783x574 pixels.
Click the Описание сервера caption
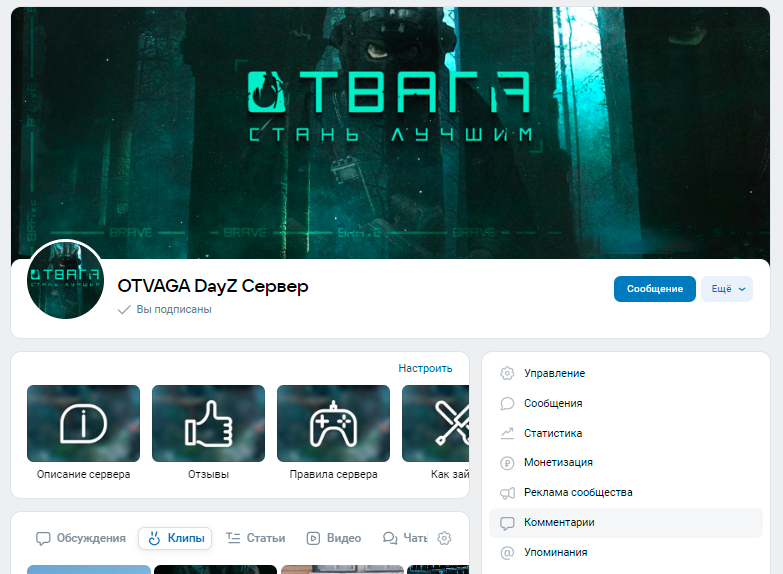83,475
